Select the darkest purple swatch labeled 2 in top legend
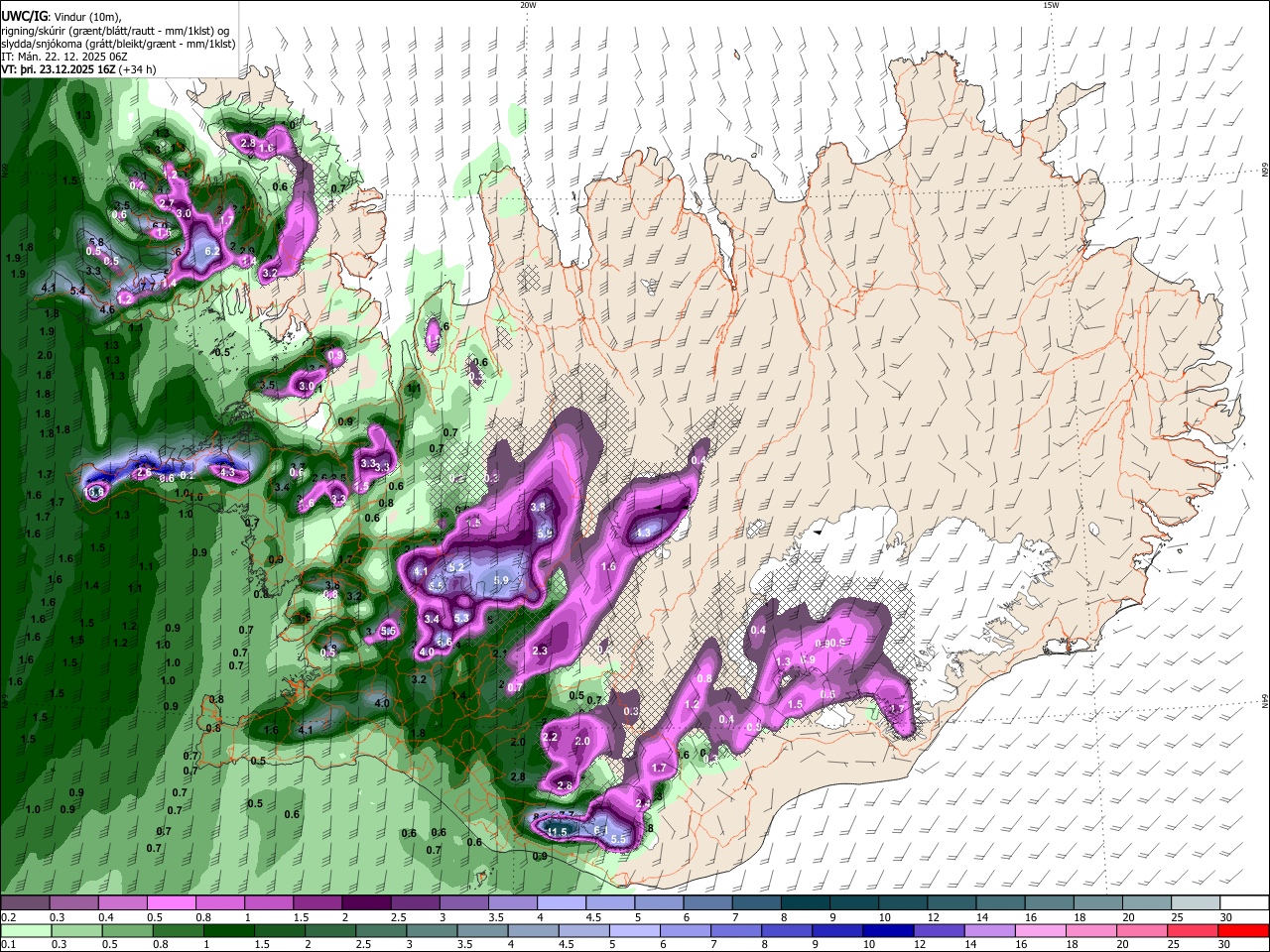The height and width of the screenshot is (952, 1270). 365,903
